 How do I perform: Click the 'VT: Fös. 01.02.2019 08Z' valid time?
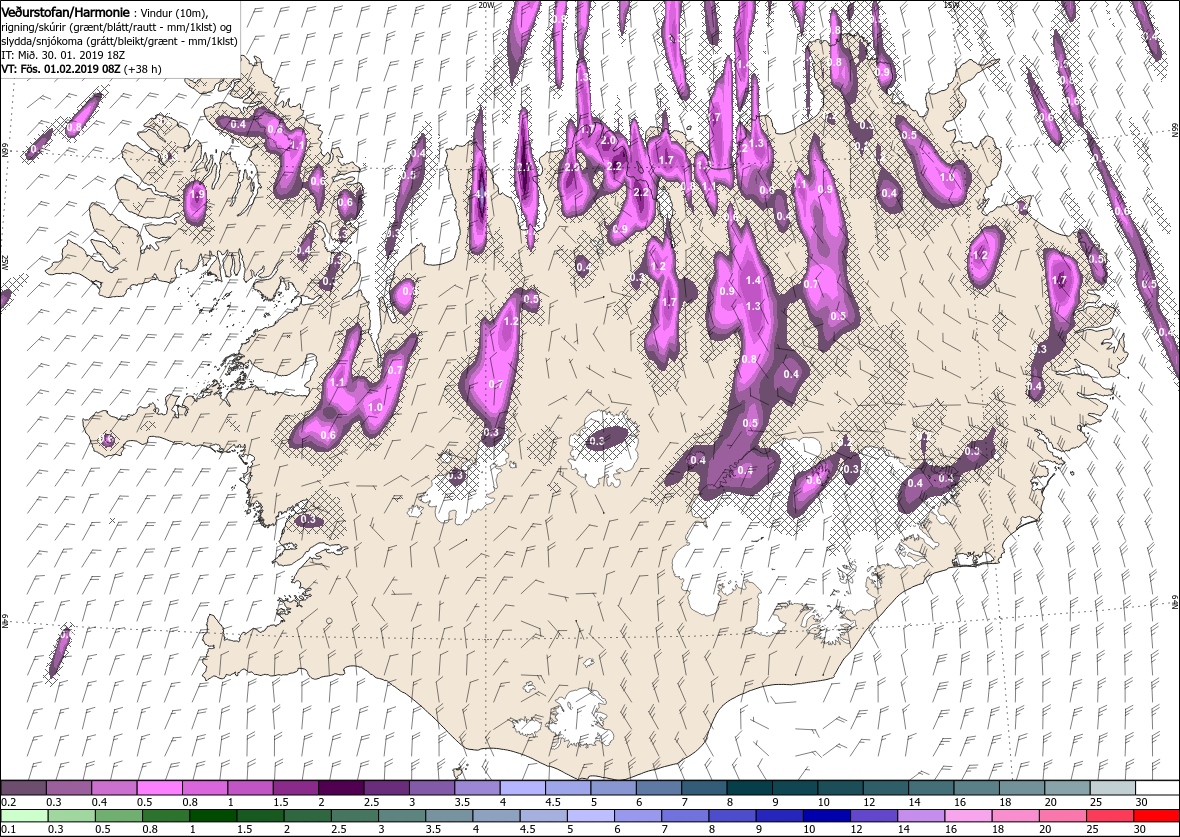[x=60, y=68]
